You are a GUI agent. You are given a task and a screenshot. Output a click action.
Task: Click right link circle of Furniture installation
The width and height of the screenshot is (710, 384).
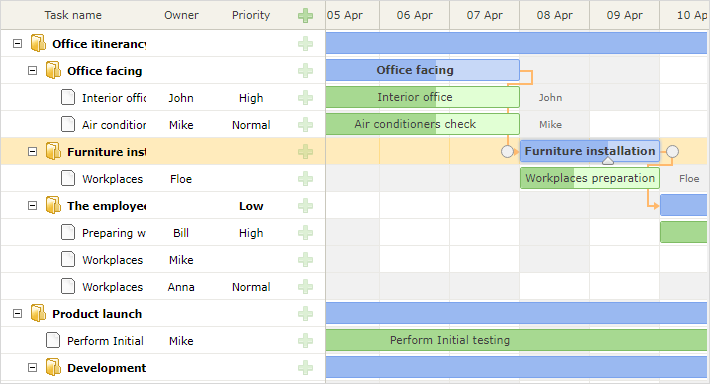pyautogui.click(x=672, y=151)
